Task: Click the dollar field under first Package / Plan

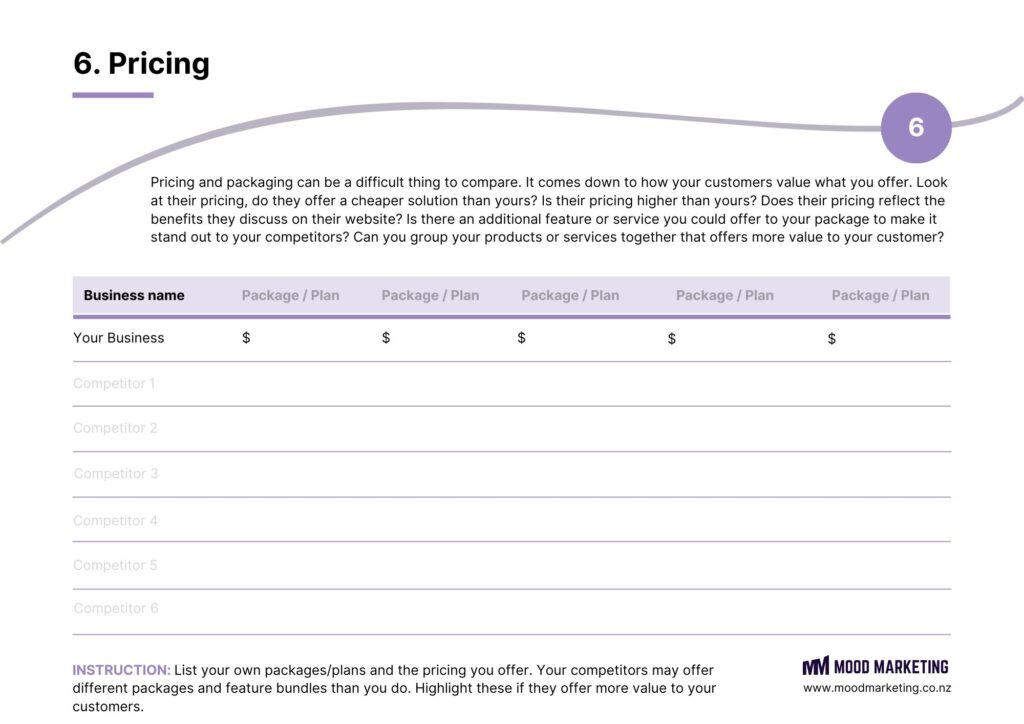Action: [246, 338]
